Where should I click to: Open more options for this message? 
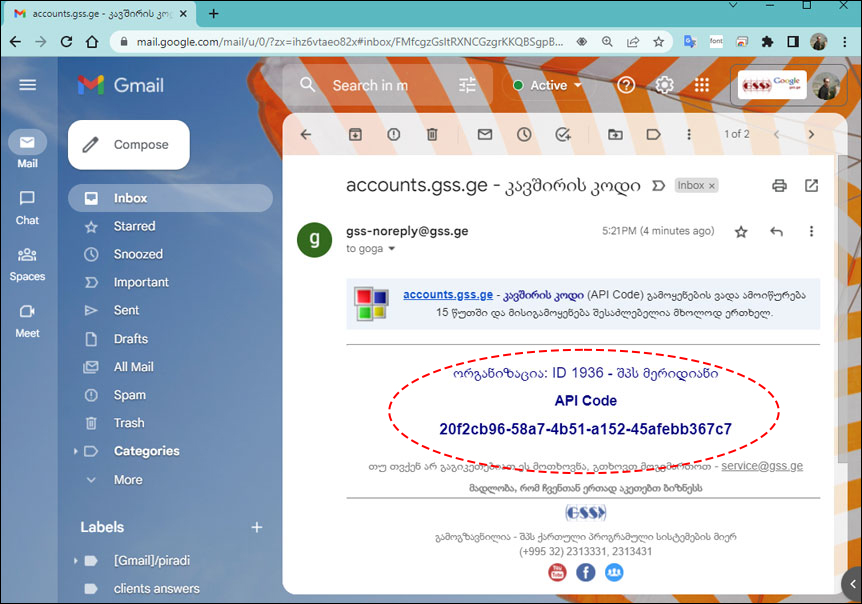point(811,231)
